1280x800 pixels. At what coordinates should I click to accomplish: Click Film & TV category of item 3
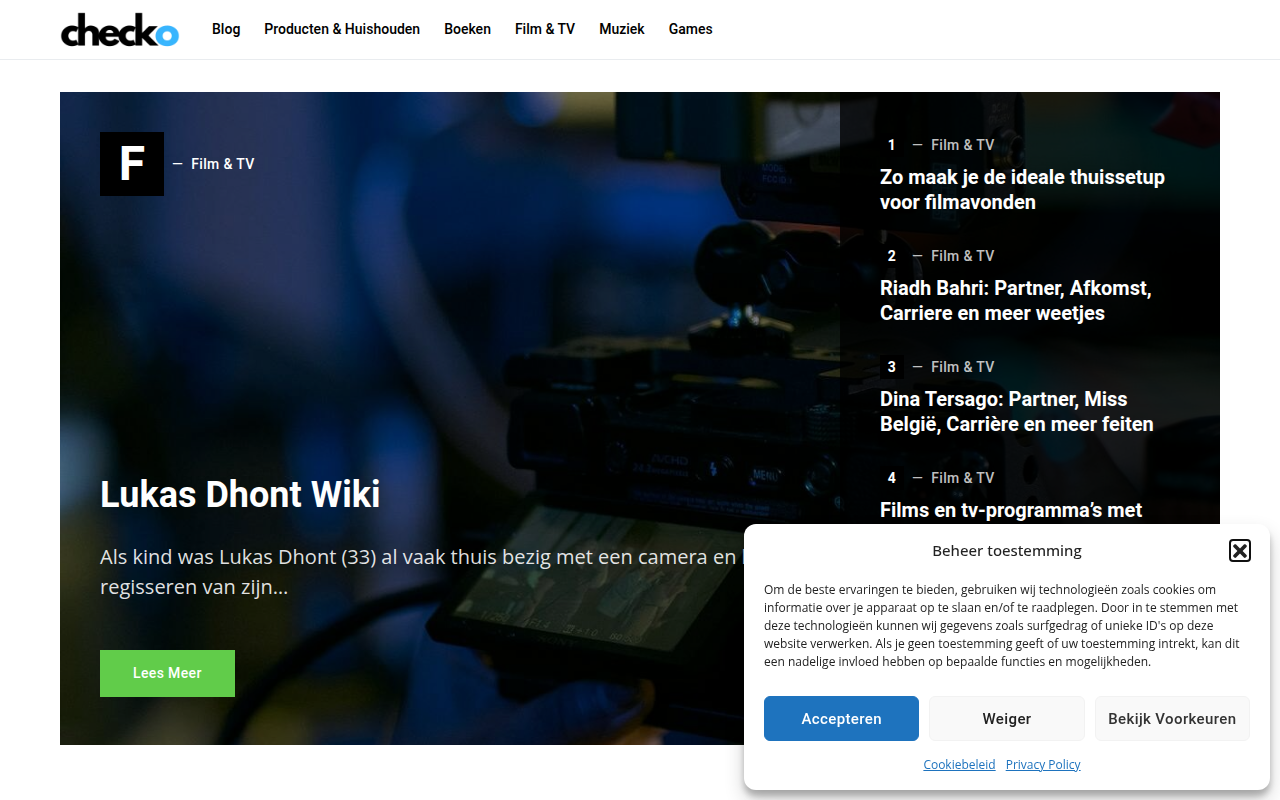pos(963,367)
